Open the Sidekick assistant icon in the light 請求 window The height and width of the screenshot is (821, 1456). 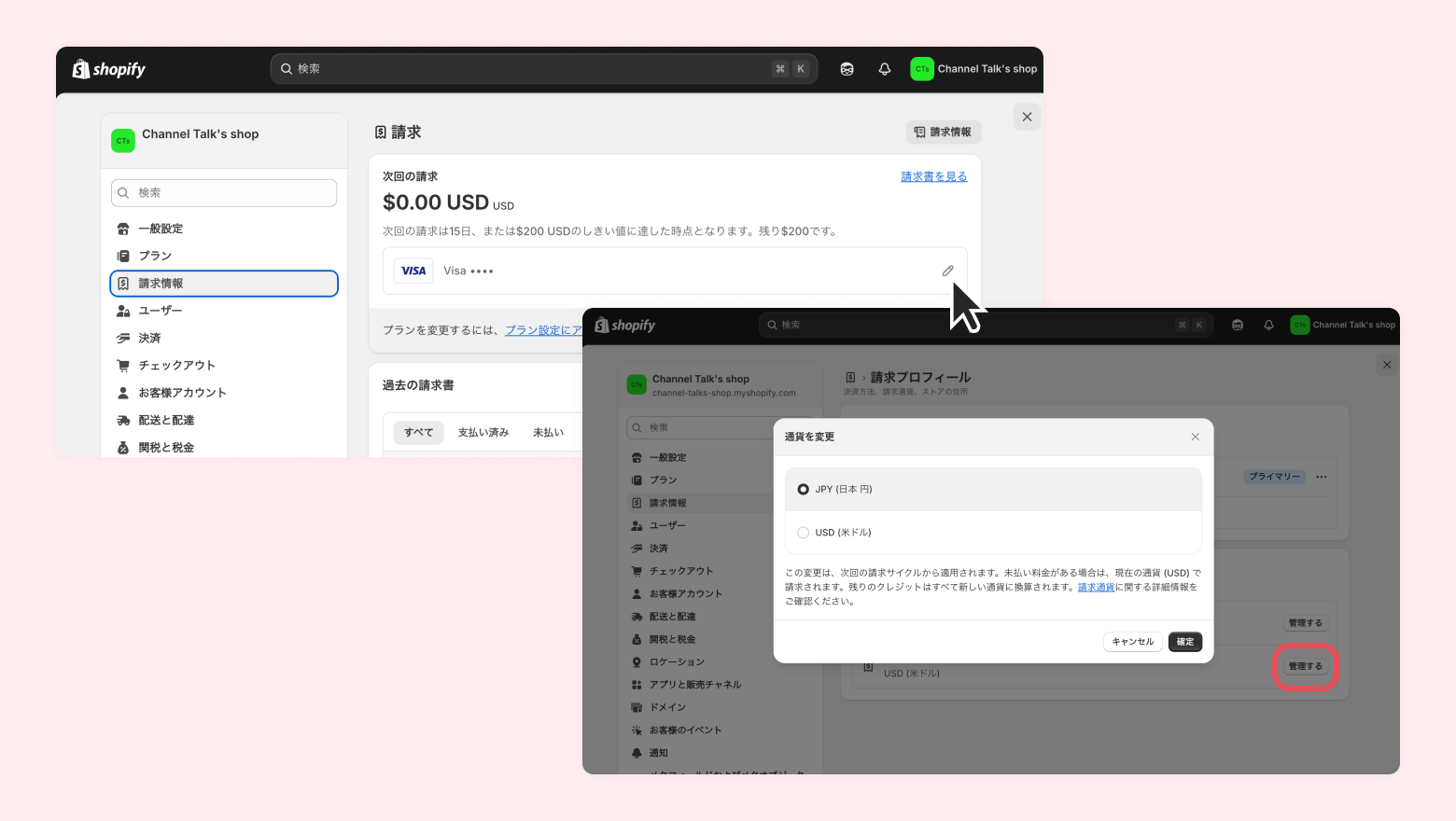(847, 69)
